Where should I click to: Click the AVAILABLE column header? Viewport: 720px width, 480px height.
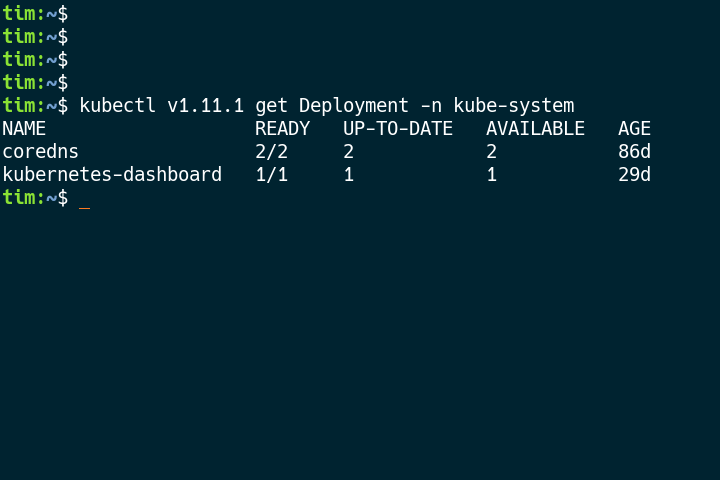535,129
